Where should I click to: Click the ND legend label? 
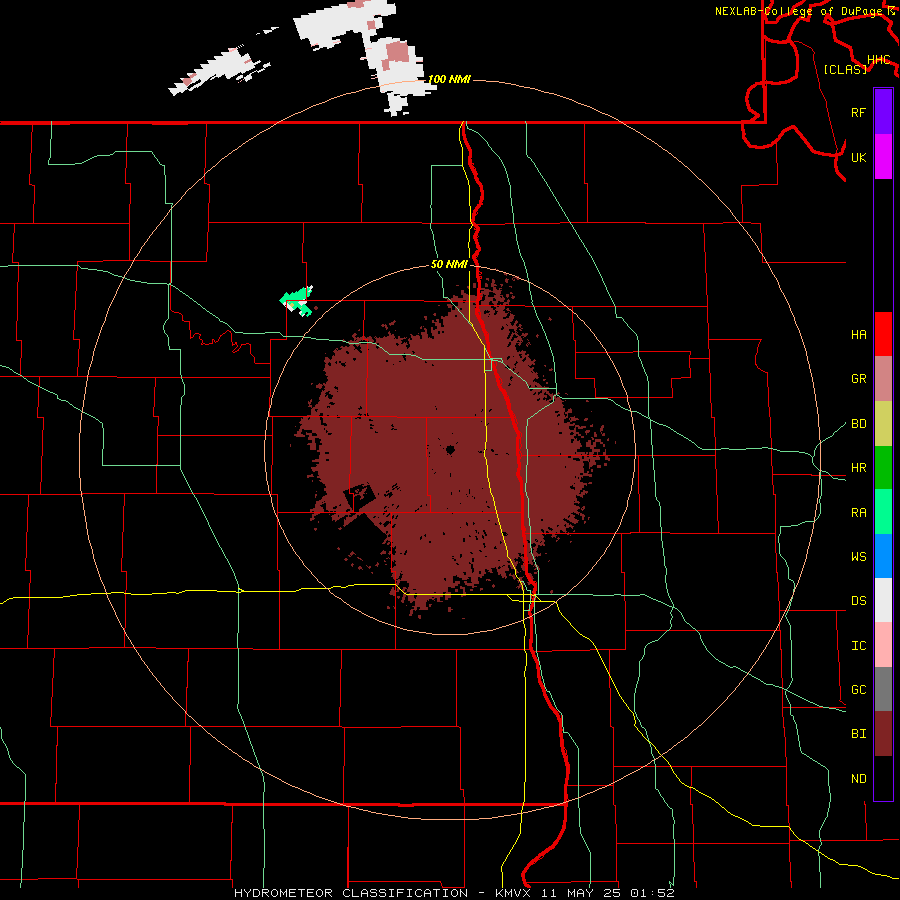pyautogui.click(x=858, y=779)
